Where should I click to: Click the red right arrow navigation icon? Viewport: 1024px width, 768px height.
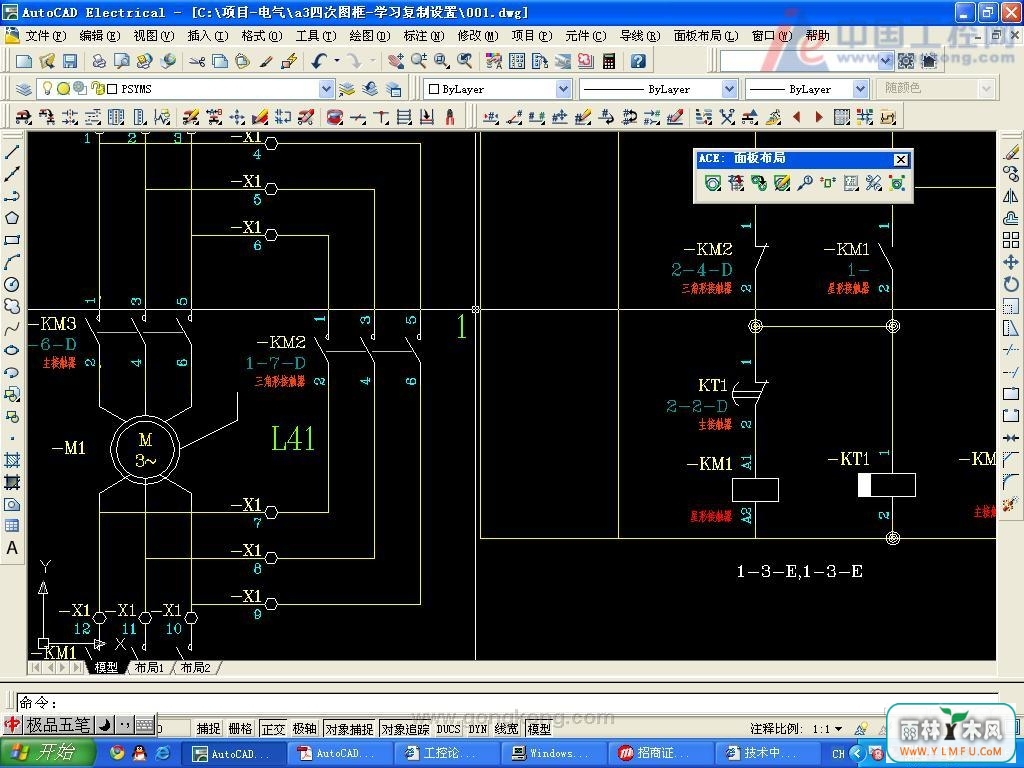(x=819, y=117)
